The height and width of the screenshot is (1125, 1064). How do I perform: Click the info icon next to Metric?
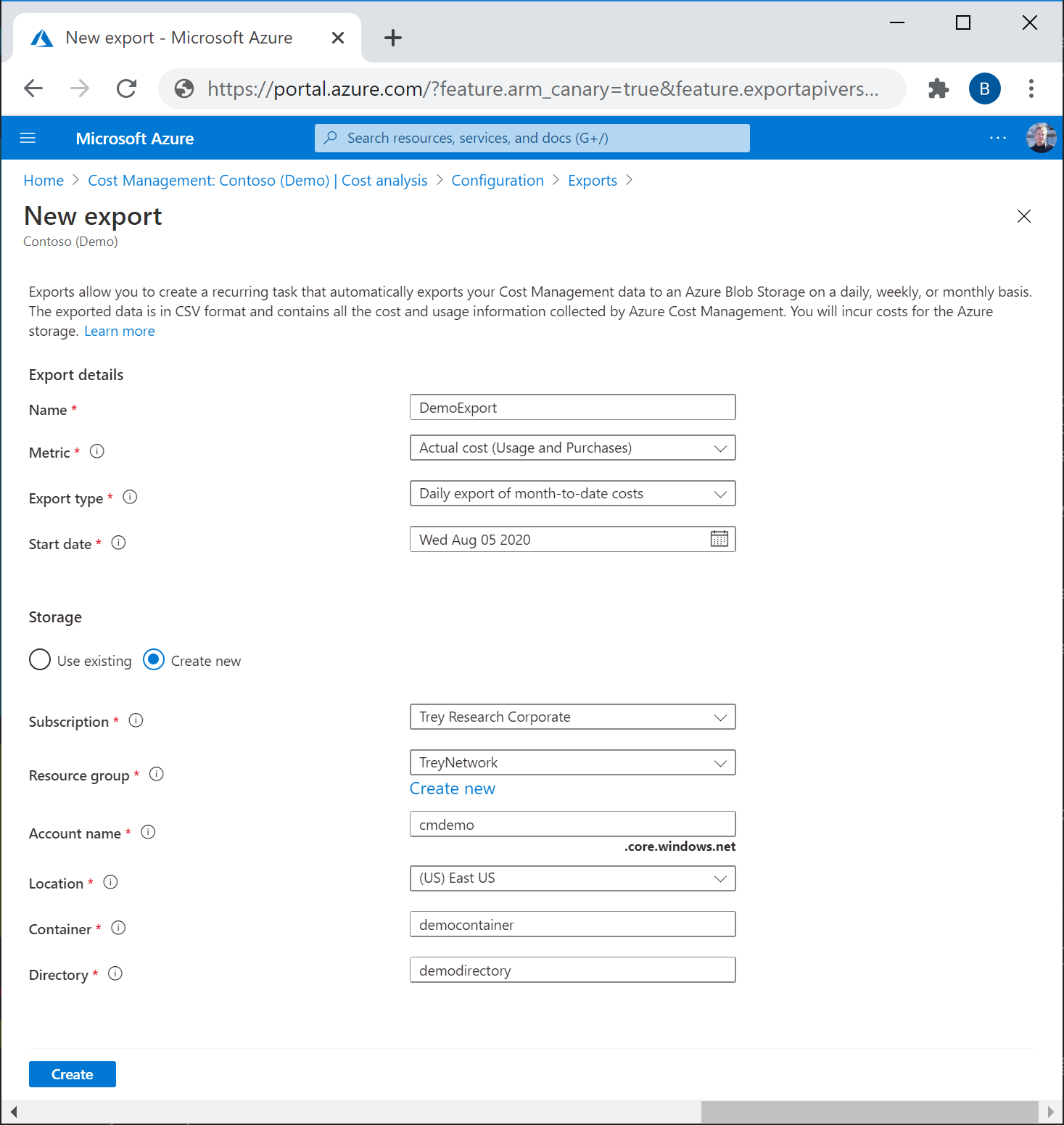click(x=97, y=451)
